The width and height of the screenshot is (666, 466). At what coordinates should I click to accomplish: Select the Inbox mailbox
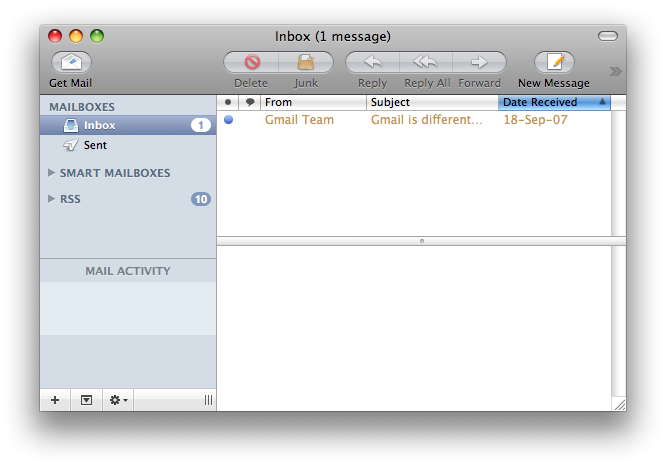128,125
